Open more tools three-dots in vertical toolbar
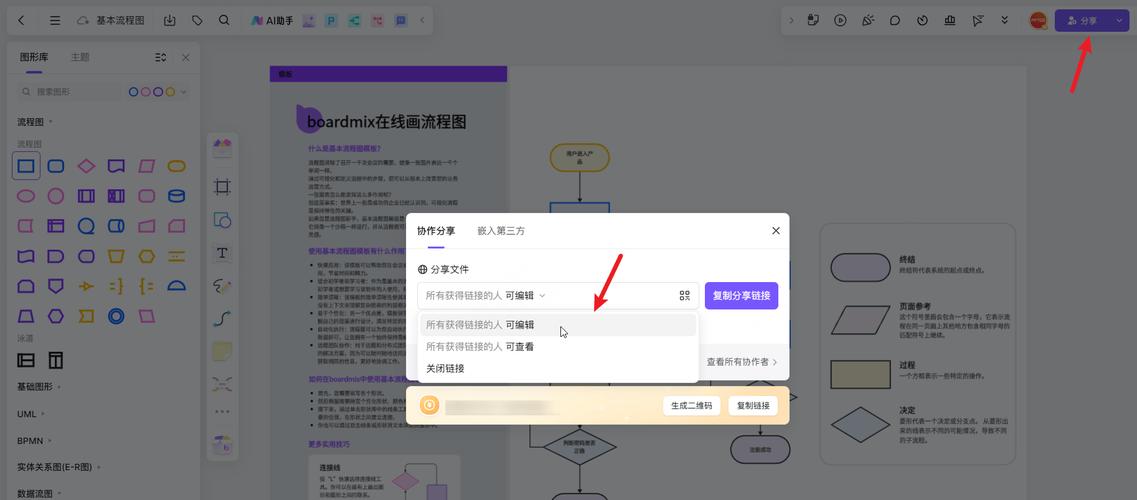The image size is (1137, 500). 223,412
